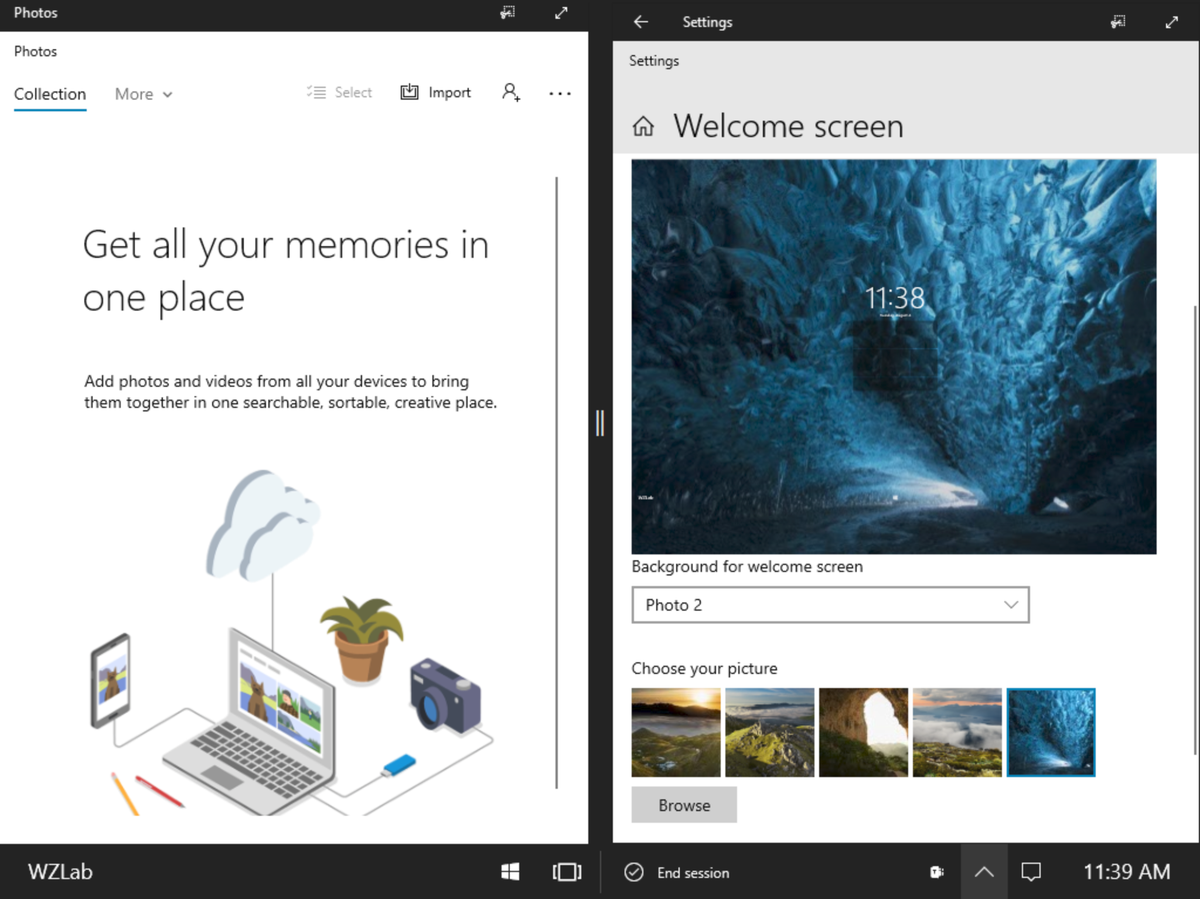Viewport: 1200px width, 899px height.
Task: Go to Settings home via house icon
Action: tap(644, 126)
